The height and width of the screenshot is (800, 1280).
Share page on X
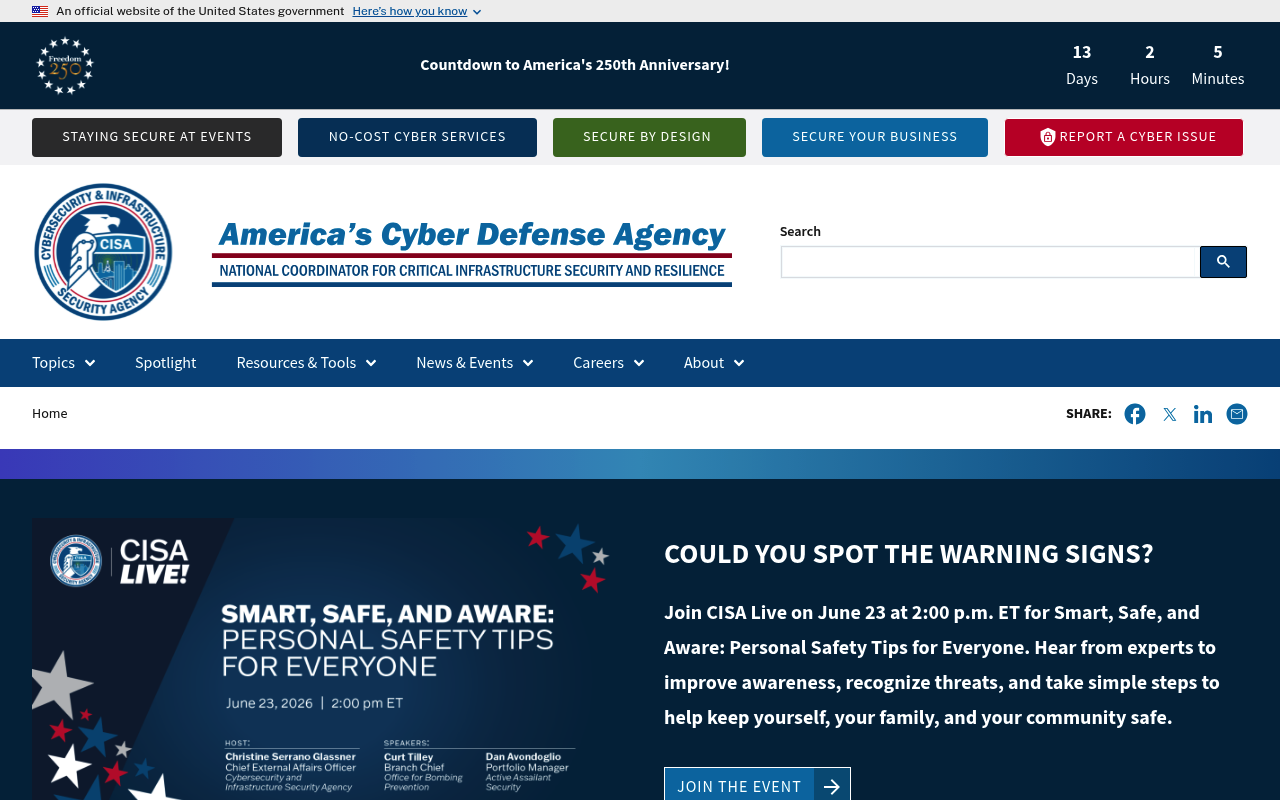pos(1169,414)
